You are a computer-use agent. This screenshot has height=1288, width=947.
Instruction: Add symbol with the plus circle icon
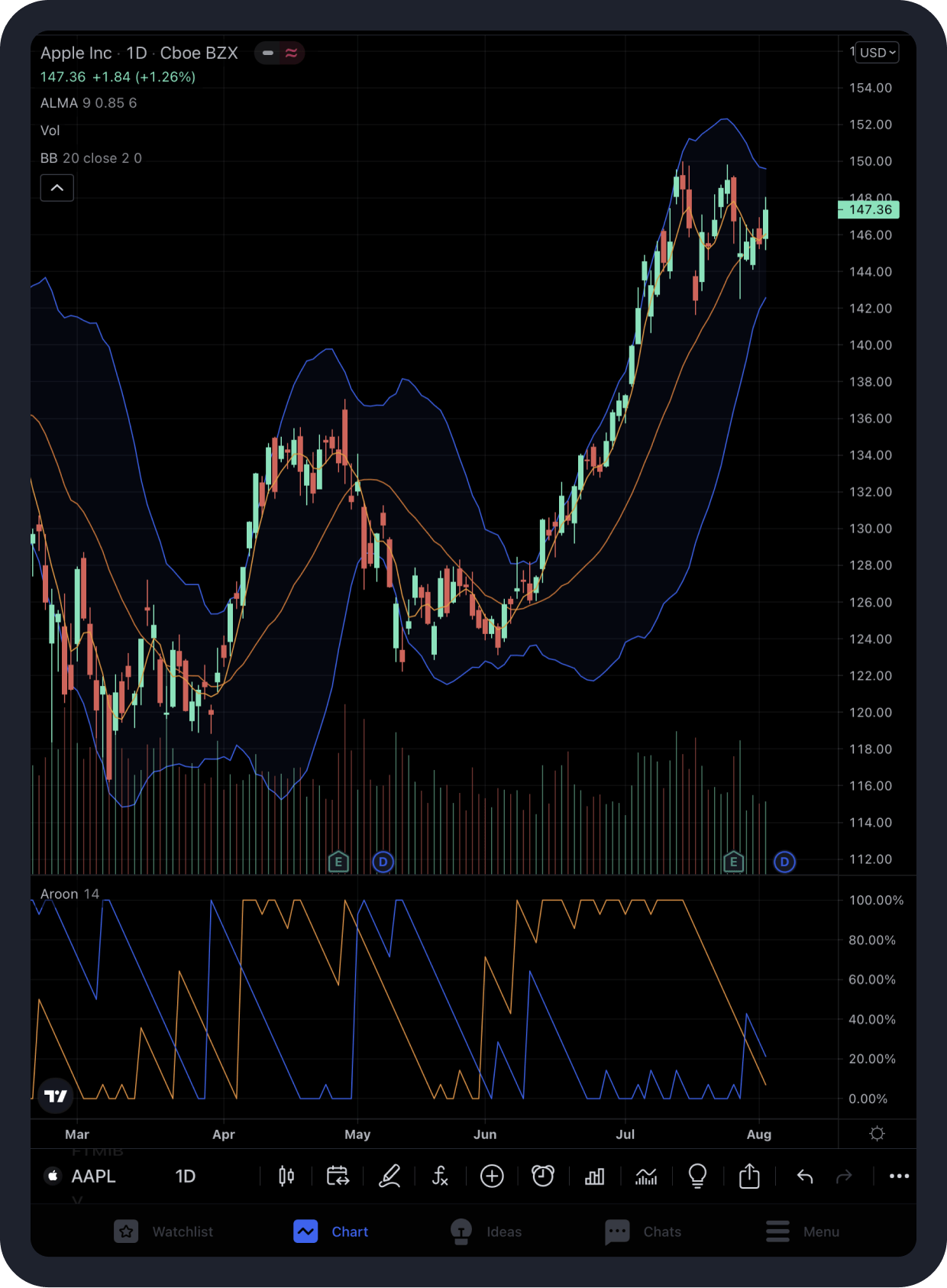(x=492, y=1176)
